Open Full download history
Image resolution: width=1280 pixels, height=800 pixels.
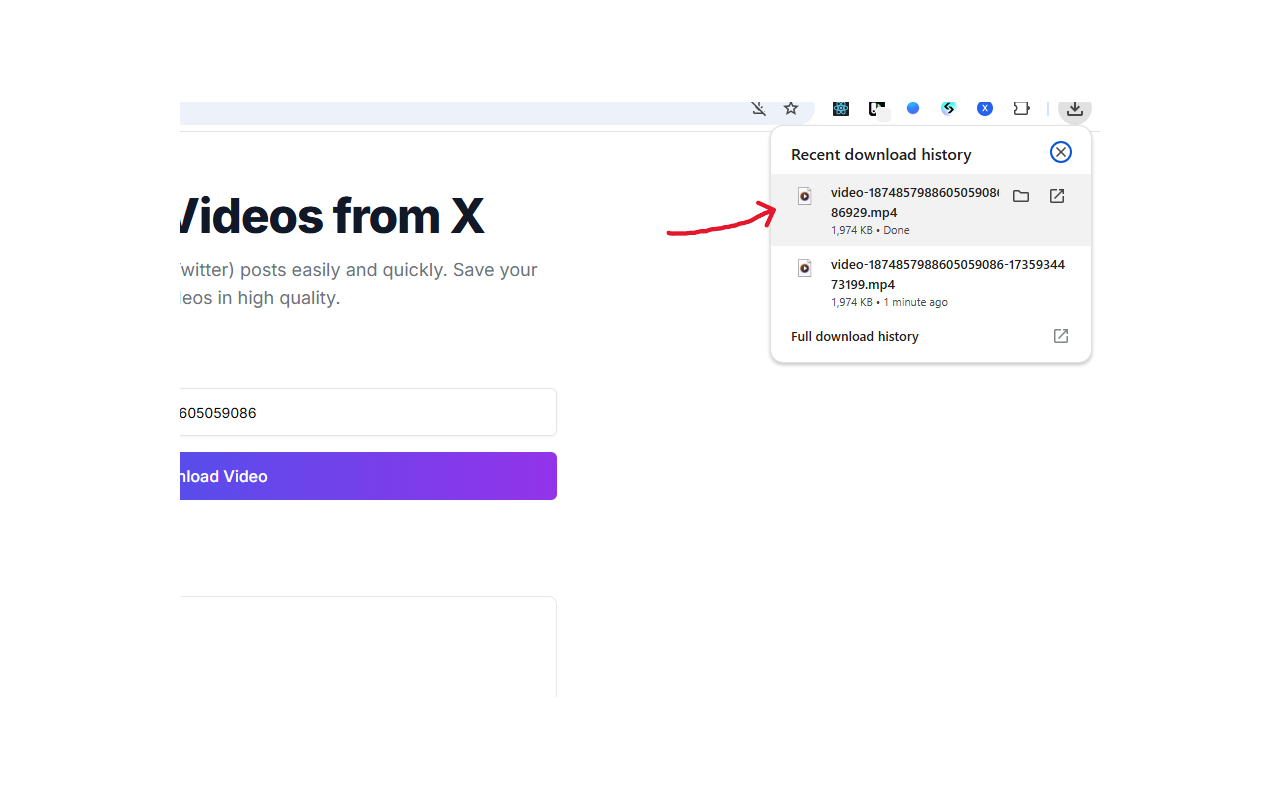pos(854,336)
